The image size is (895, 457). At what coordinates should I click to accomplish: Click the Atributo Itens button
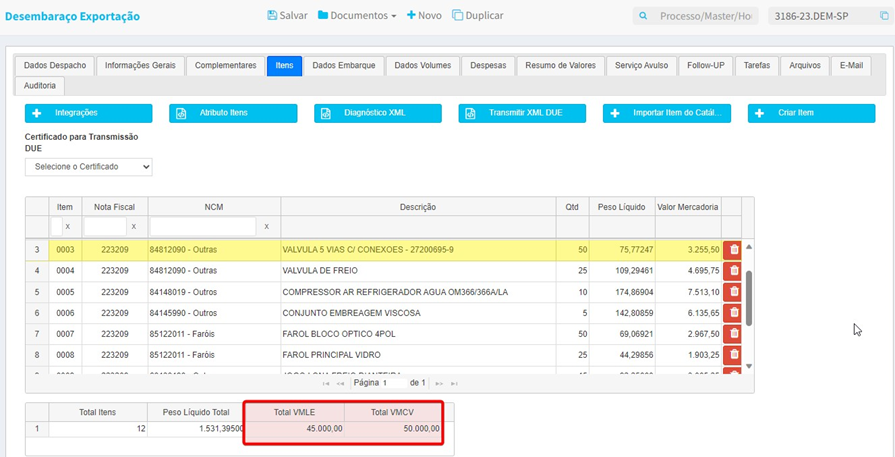(x=233, y=113)
